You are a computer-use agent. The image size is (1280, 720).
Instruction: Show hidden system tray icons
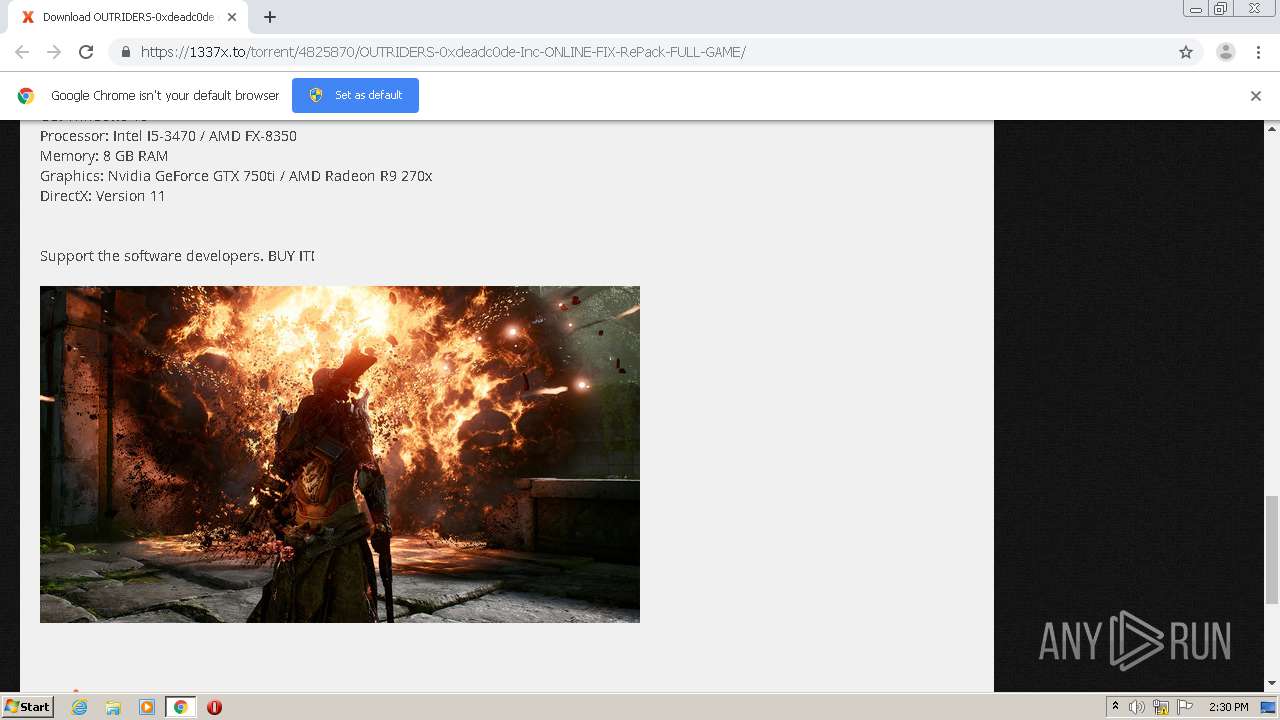point(1115,707)
